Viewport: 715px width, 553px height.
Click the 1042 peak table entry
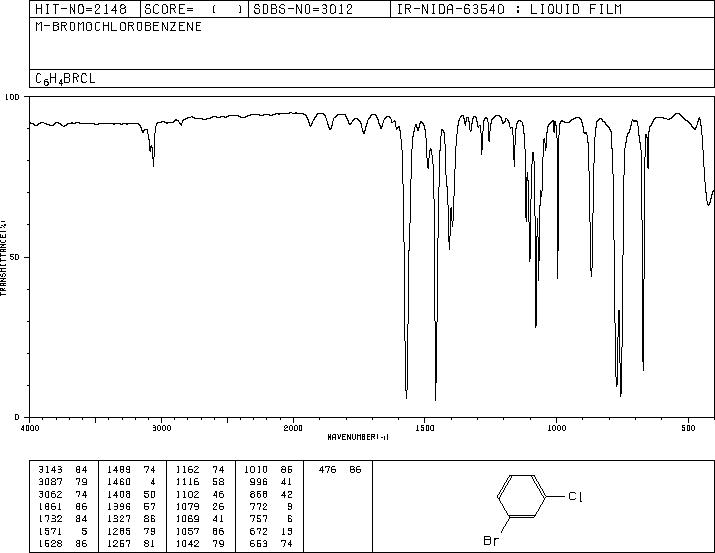(x=200, y=544)
